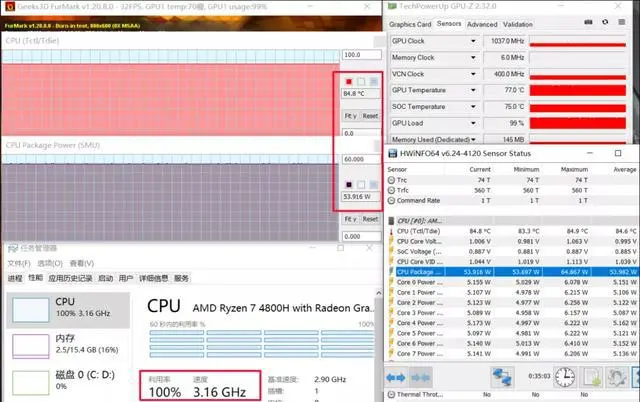
Task: Open the Memory Used (Dedicated) dropdown
Action: point(473,140)
